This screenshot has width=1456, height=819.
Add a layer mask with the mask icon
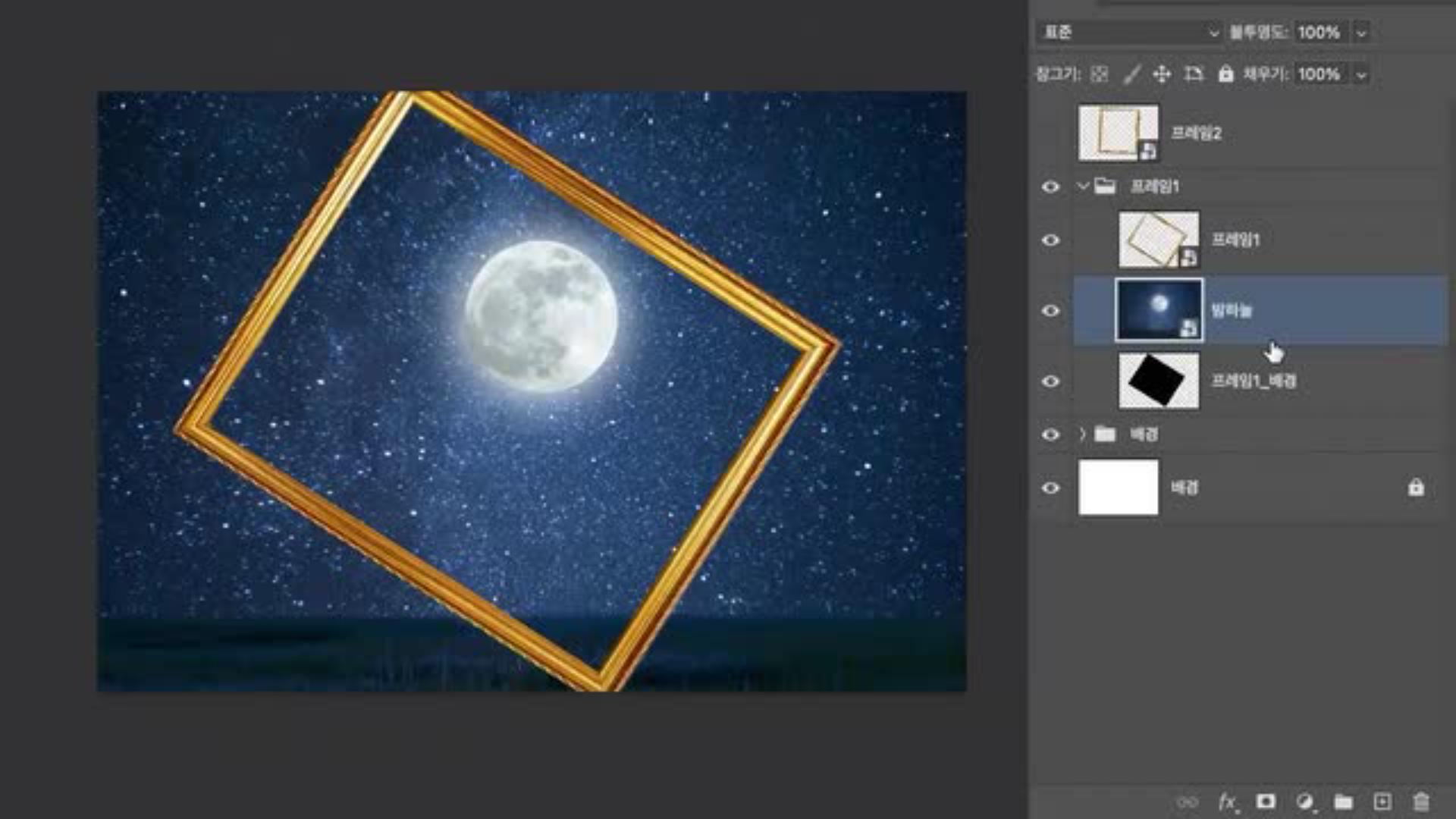[x=1265, y=802]
